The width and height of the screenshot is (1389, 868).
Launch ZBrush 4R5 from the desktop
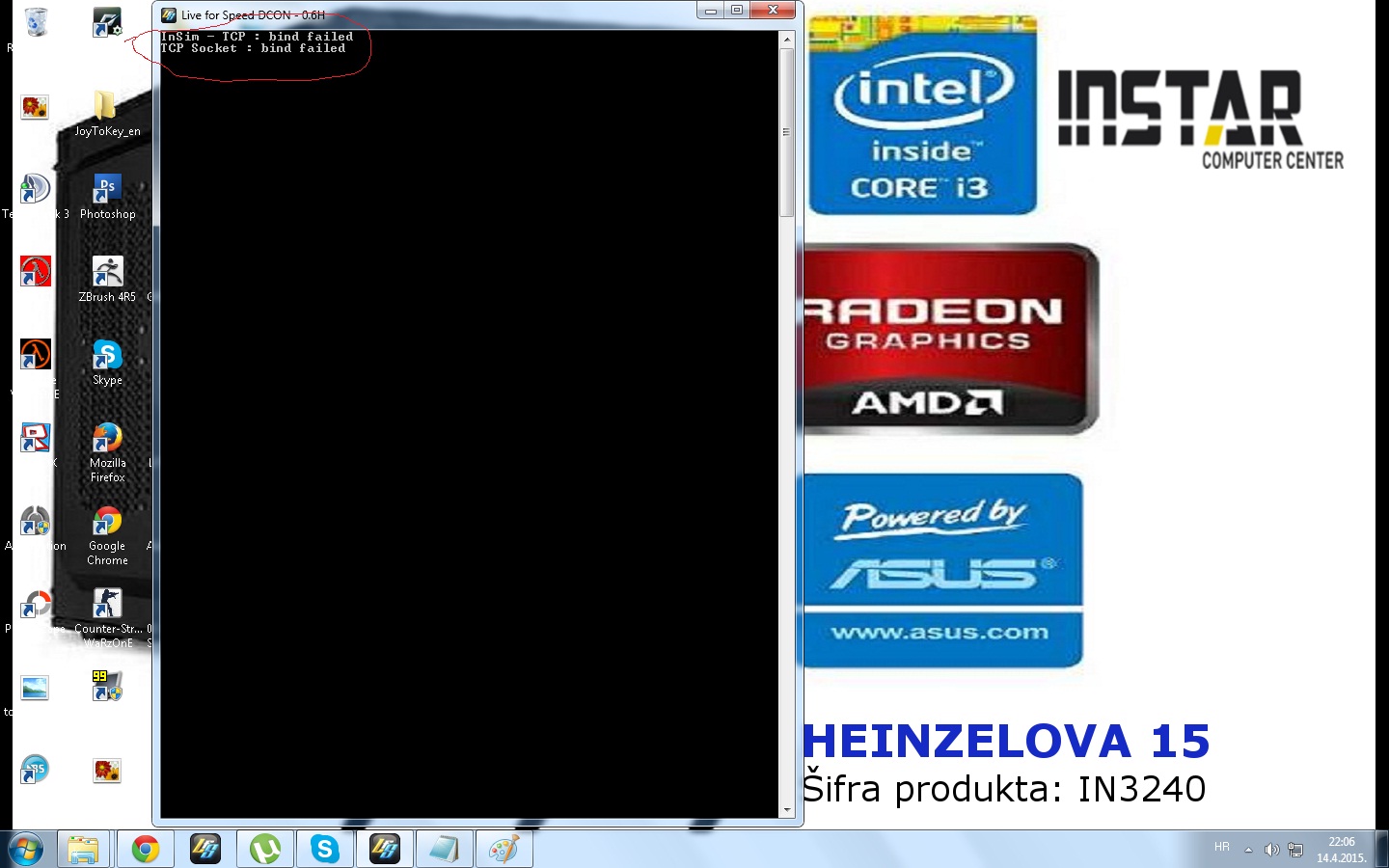point(107,280)
